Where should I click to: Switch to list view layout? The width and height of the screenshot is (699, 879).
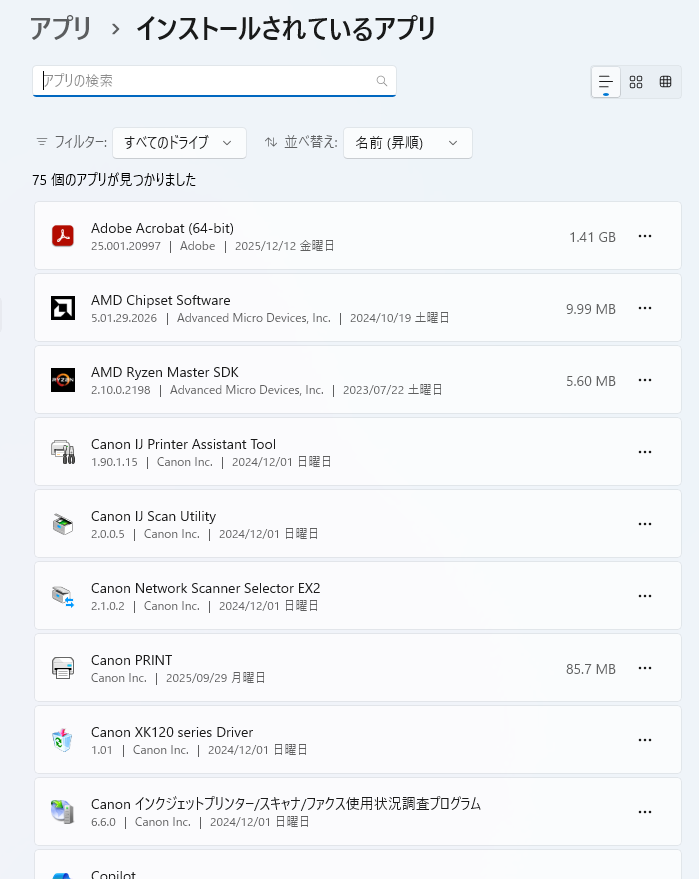(606, 82)
